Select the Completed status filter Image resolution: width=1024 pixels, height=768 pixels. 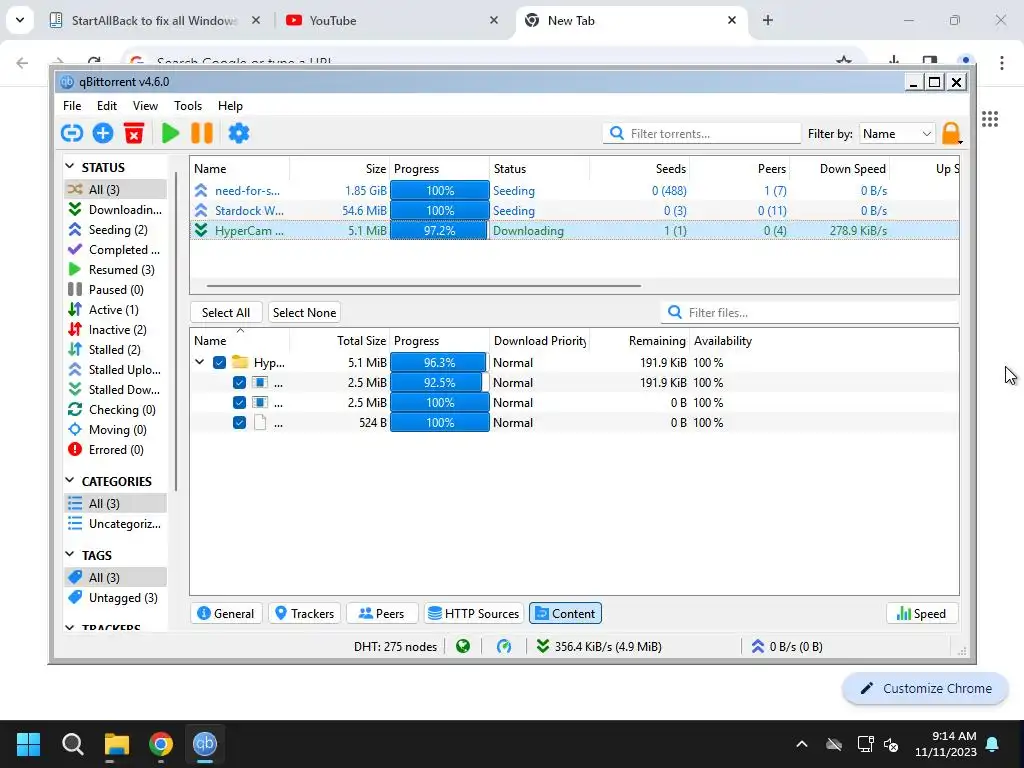pyautogui.click(x=115, y=249)
